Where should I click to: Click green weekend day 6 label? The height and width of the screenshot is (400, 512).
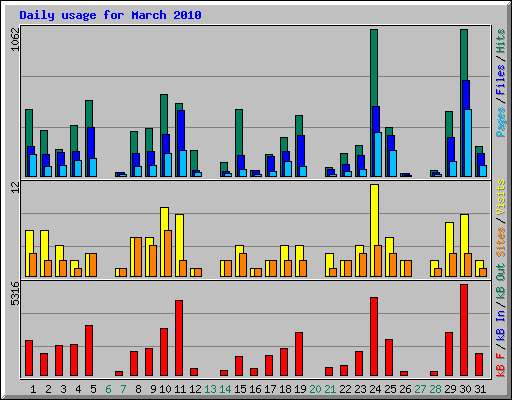click(x=108, y=389)
